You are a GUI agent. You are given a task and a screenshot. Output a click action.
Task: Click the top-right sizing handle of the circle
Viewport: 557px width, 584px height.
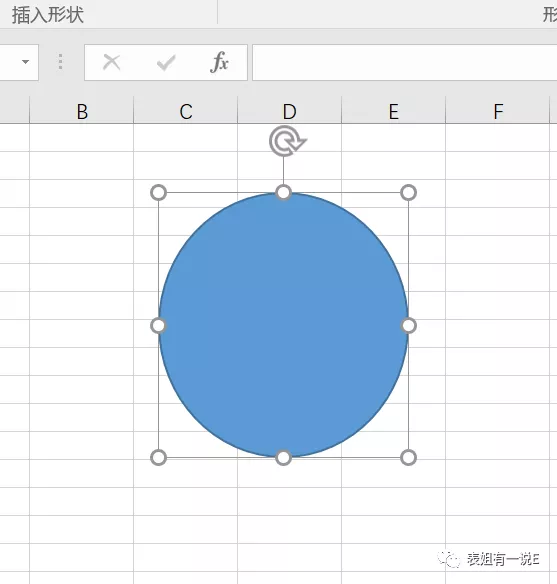pos(408,193)
